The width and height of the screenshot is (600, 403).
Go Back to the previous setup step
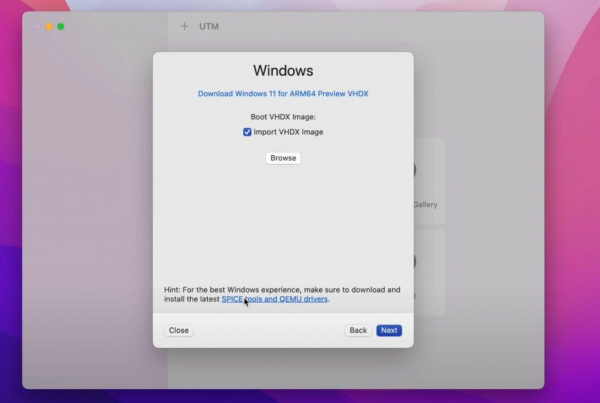(358, 330)
